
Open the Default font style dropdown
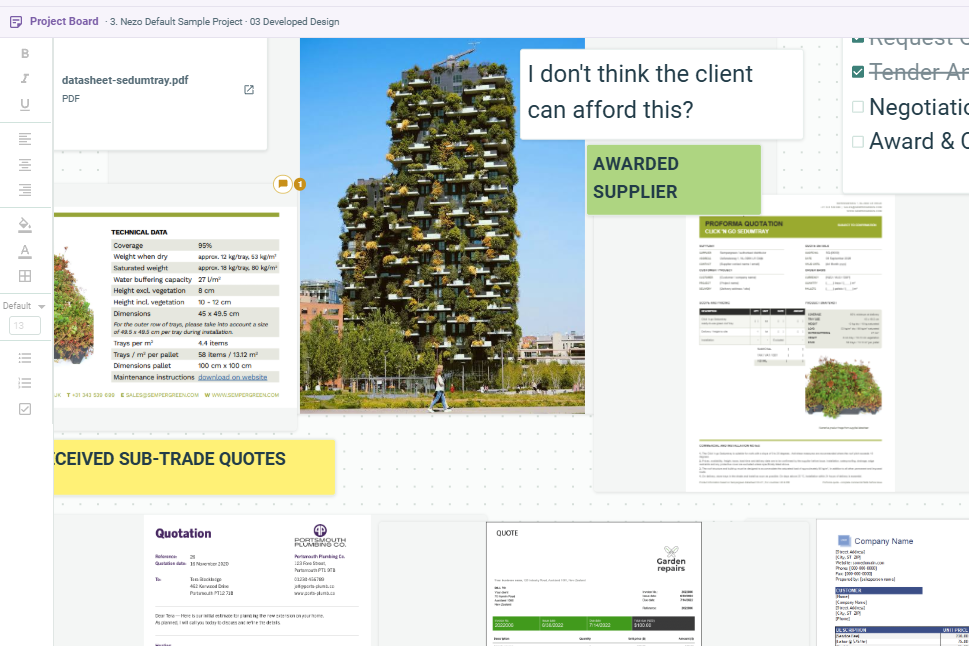pos(25,306)
